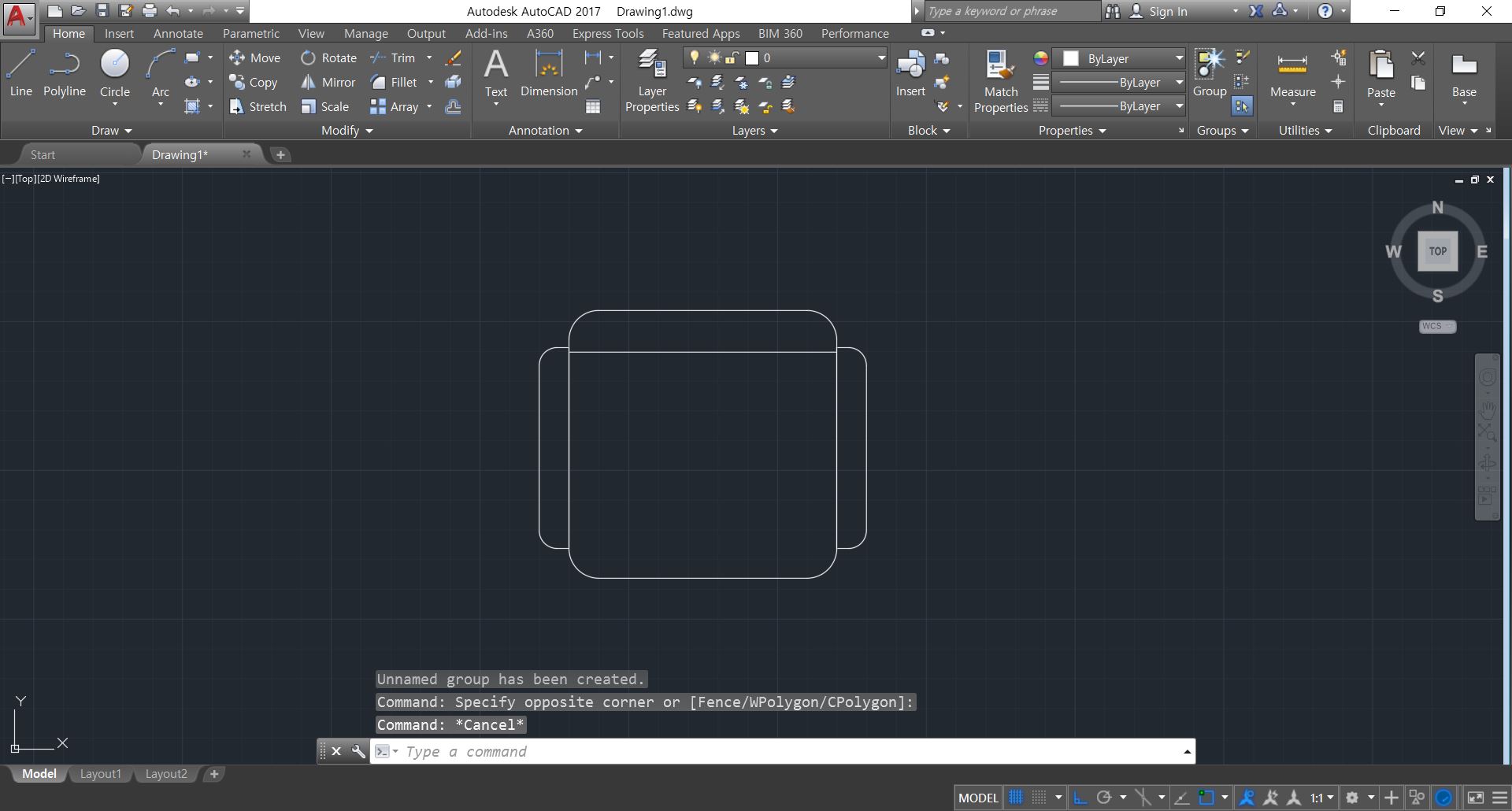Click the Insert block button
This screenshot has width=1512, height=811.
tap(910, 73)
